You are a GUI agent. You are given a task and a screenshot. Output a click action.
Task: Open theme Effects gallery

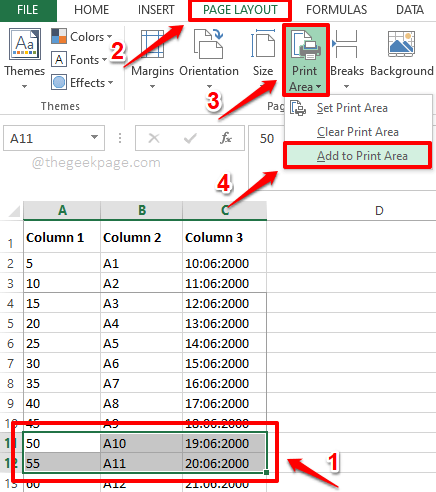coord(82,83)
